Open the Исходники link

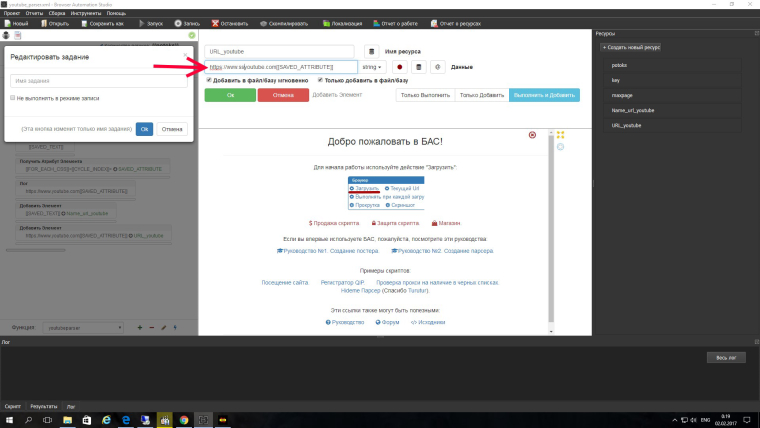tap(428, 322)
